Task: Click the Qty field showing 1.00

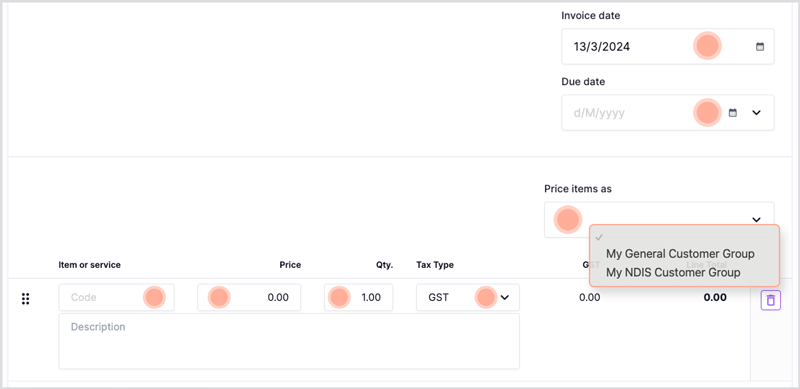Action: [358, 297]
